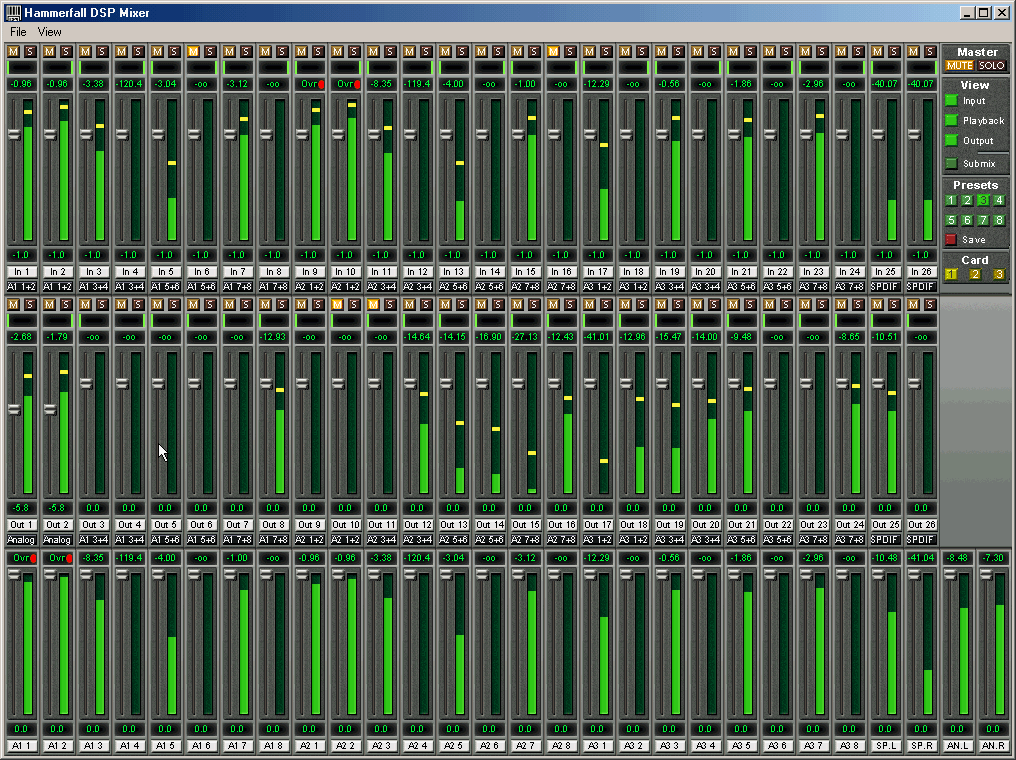The height and width of the screenshot is (760, 1016).
Task: Open routing selector A2 5+6 under In 13
Action: pos(453,286)
